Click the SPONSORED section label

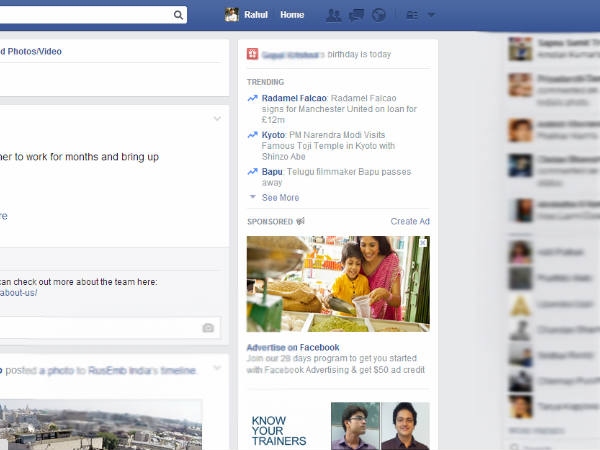point(270,222)
